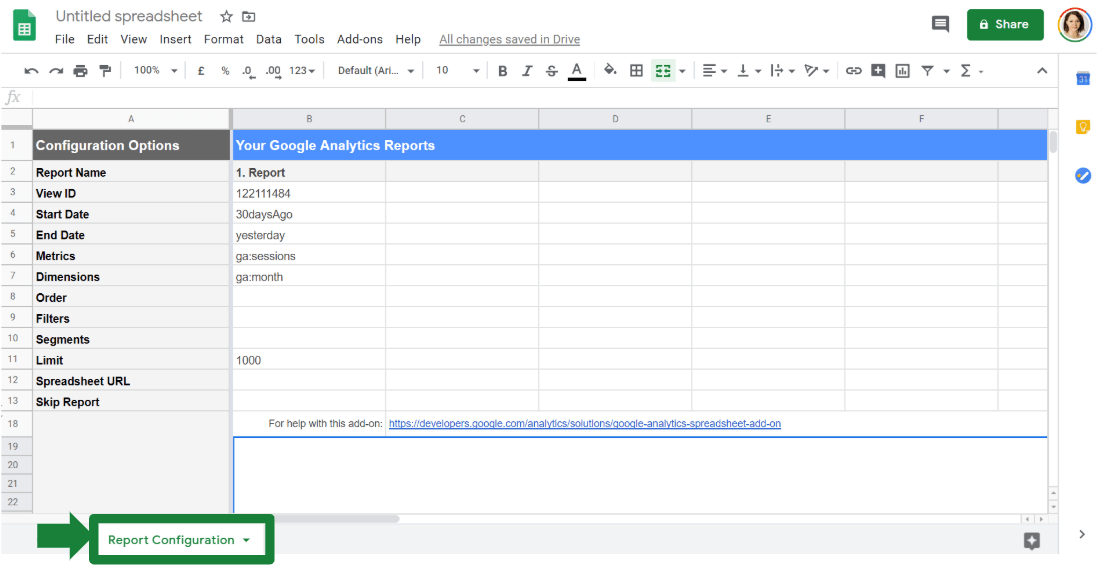Open the borders tool
Screen dimensions: 1104x570
[636, 71]
